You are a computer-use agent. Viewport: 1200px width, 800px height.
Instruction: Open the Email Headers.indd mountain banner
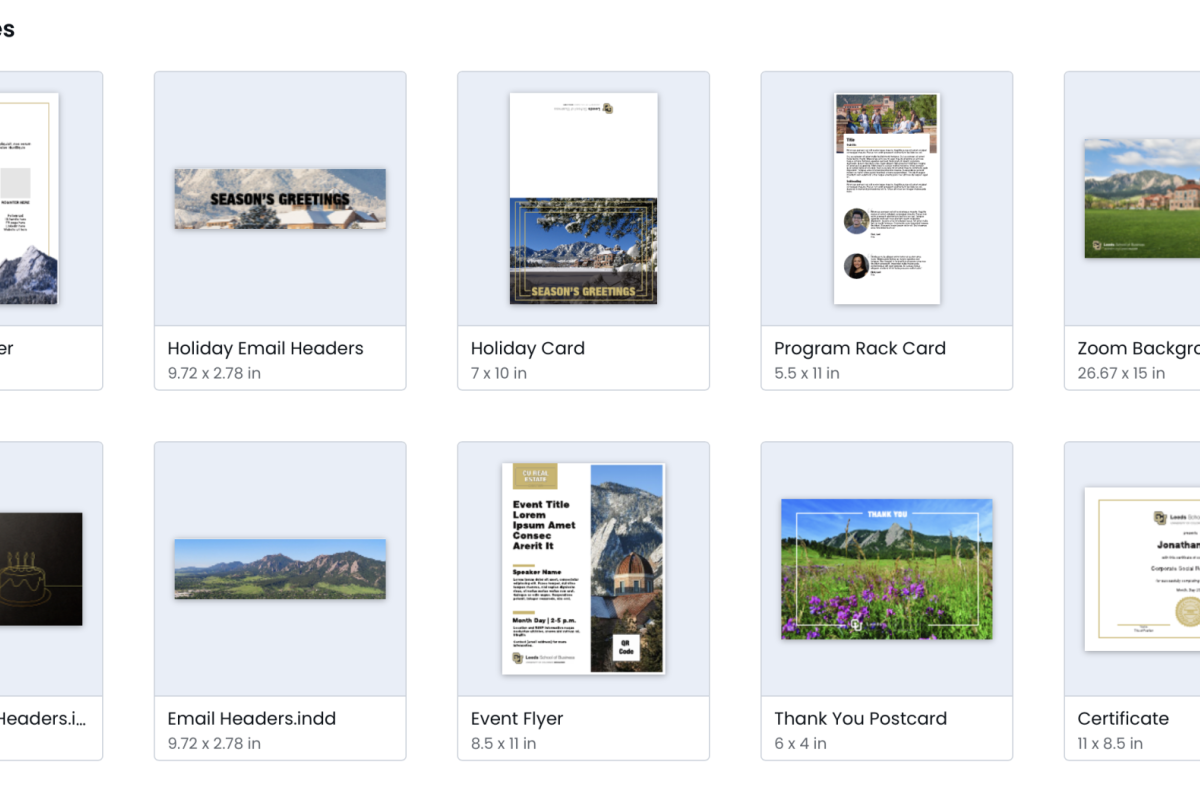click(280, 569)
